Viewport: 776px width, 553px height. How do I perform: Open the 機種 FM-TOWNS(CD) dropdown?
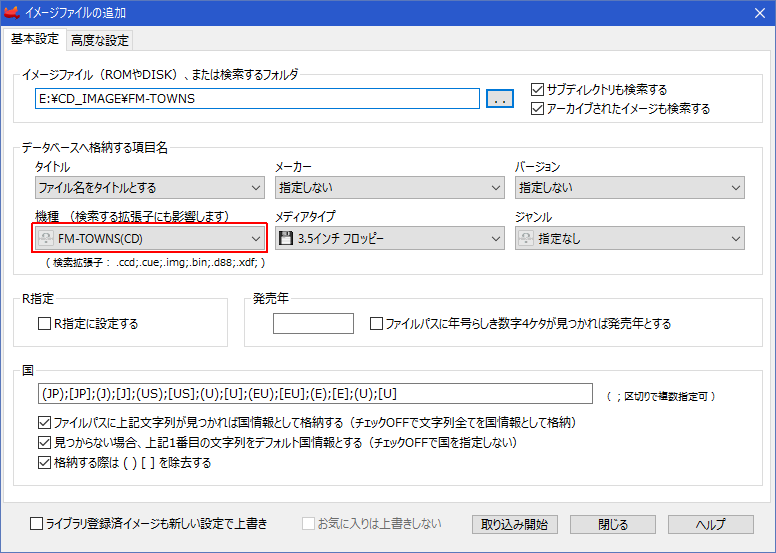tap(149, 238)
